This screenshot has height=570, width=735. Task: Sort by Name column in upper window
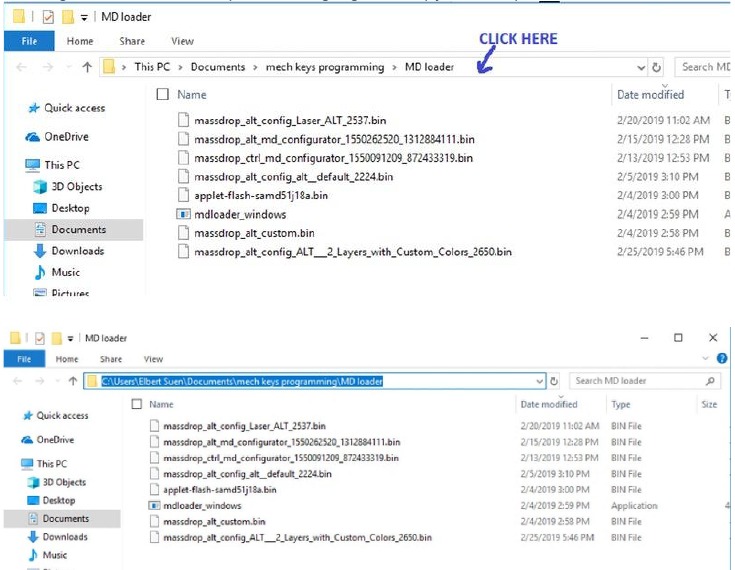pos(192,95)
